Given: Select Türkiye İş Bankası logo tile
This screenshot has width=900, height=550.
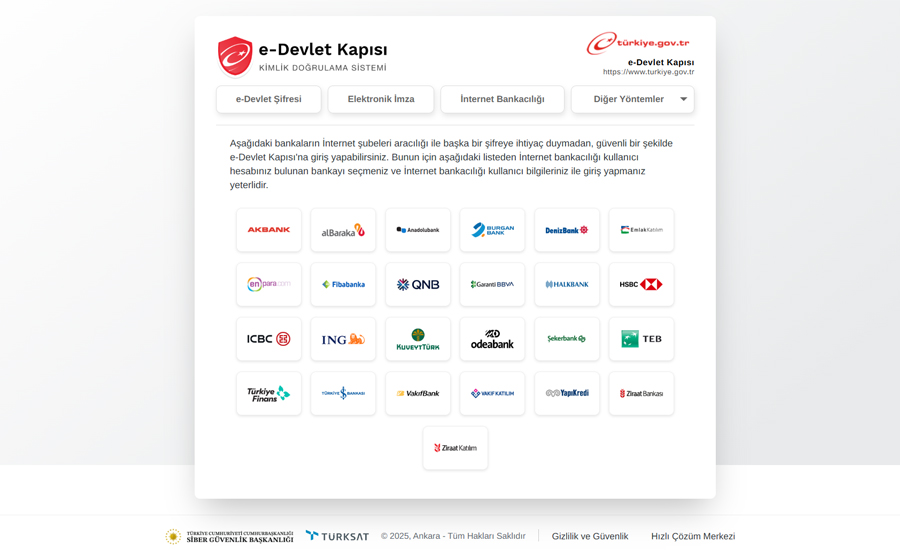Looking at the screenshot, I should [x=343, y=393].
